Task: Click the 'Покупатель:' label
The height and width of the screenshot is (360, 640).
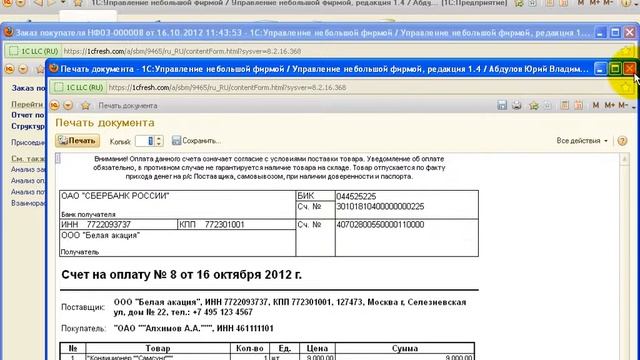Action: coord(84,328)
